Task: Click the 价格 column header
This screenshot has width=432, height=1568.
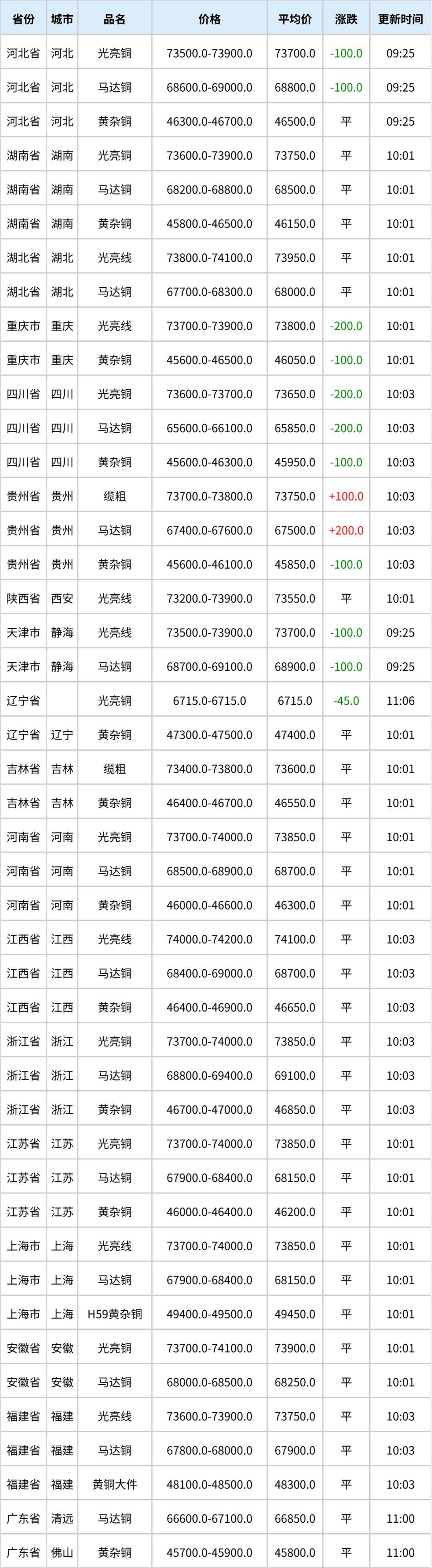Action: [209, 19]
